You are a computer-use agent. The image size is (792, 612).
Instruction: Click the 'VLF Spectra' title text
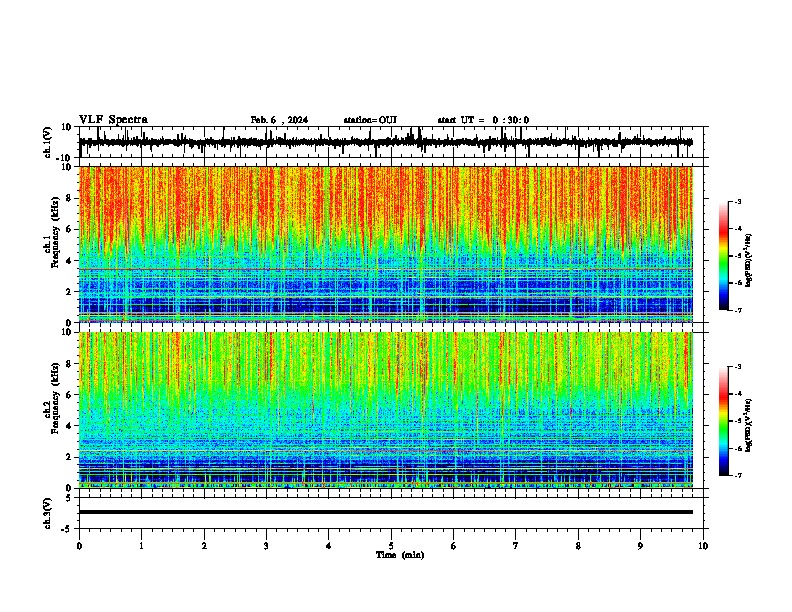[x=113, y=120]
